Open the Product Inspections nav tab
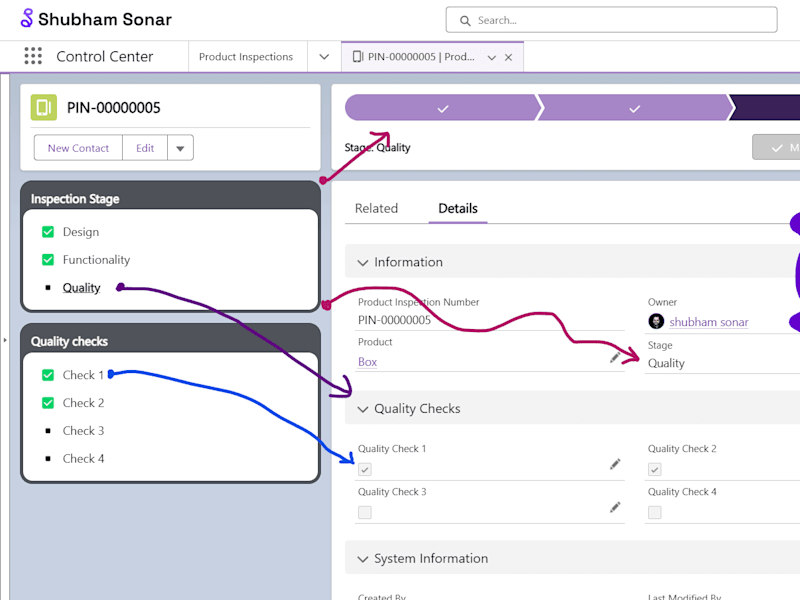The image size is (800, 600). coord(246,57)
